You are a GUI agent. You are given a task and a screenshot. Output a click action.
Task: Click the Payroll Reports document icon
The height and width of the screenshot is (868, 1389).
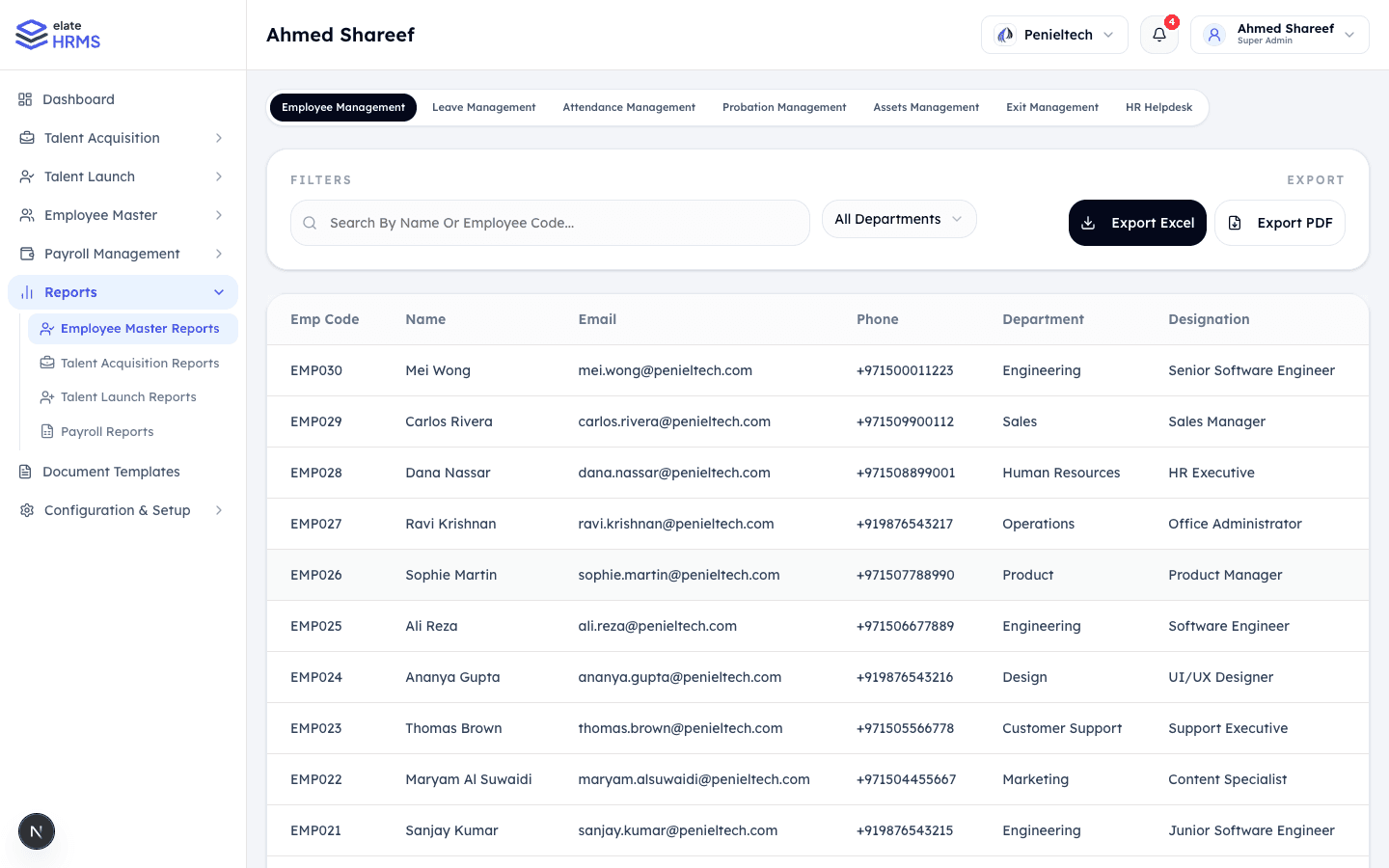click(x=46, y=431)
